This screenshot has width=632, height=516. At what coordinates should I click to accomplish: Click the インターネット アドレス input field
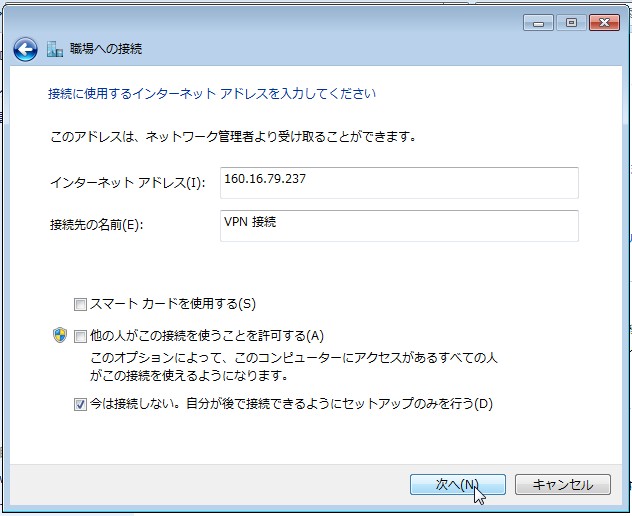point(399,183)
